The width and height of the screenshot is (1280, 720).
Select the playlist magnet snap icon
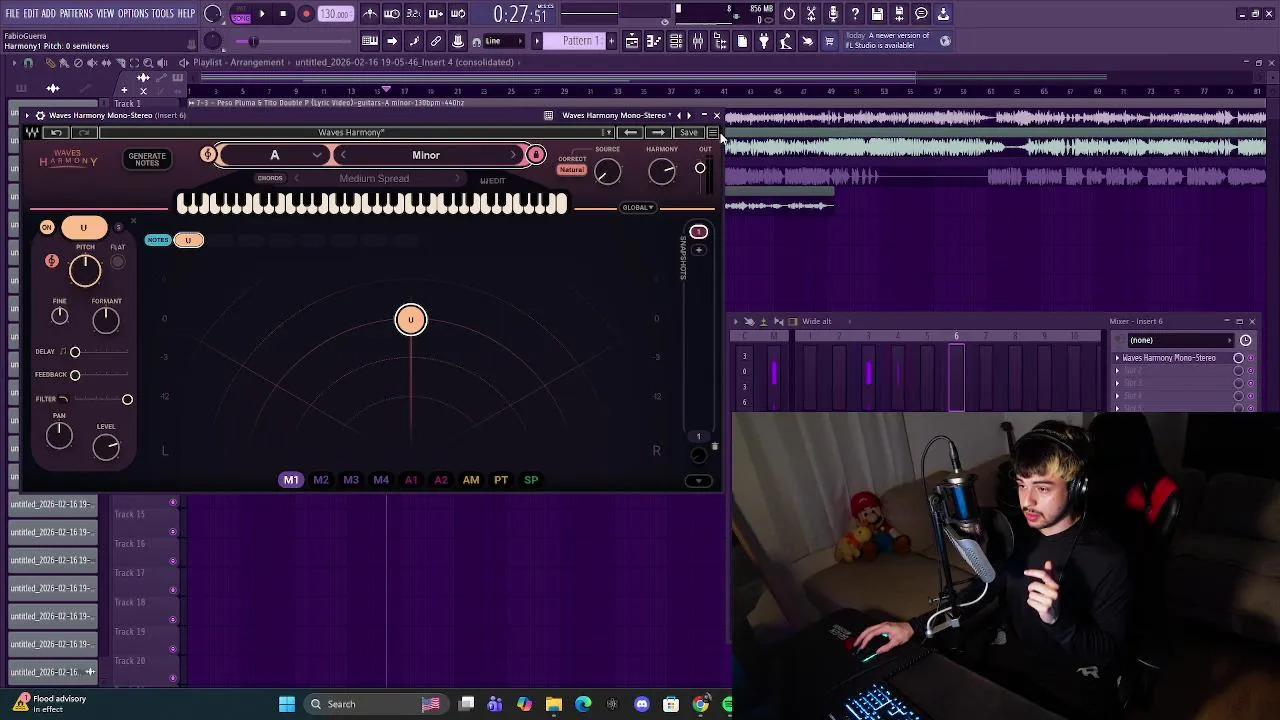pos(28,62)
